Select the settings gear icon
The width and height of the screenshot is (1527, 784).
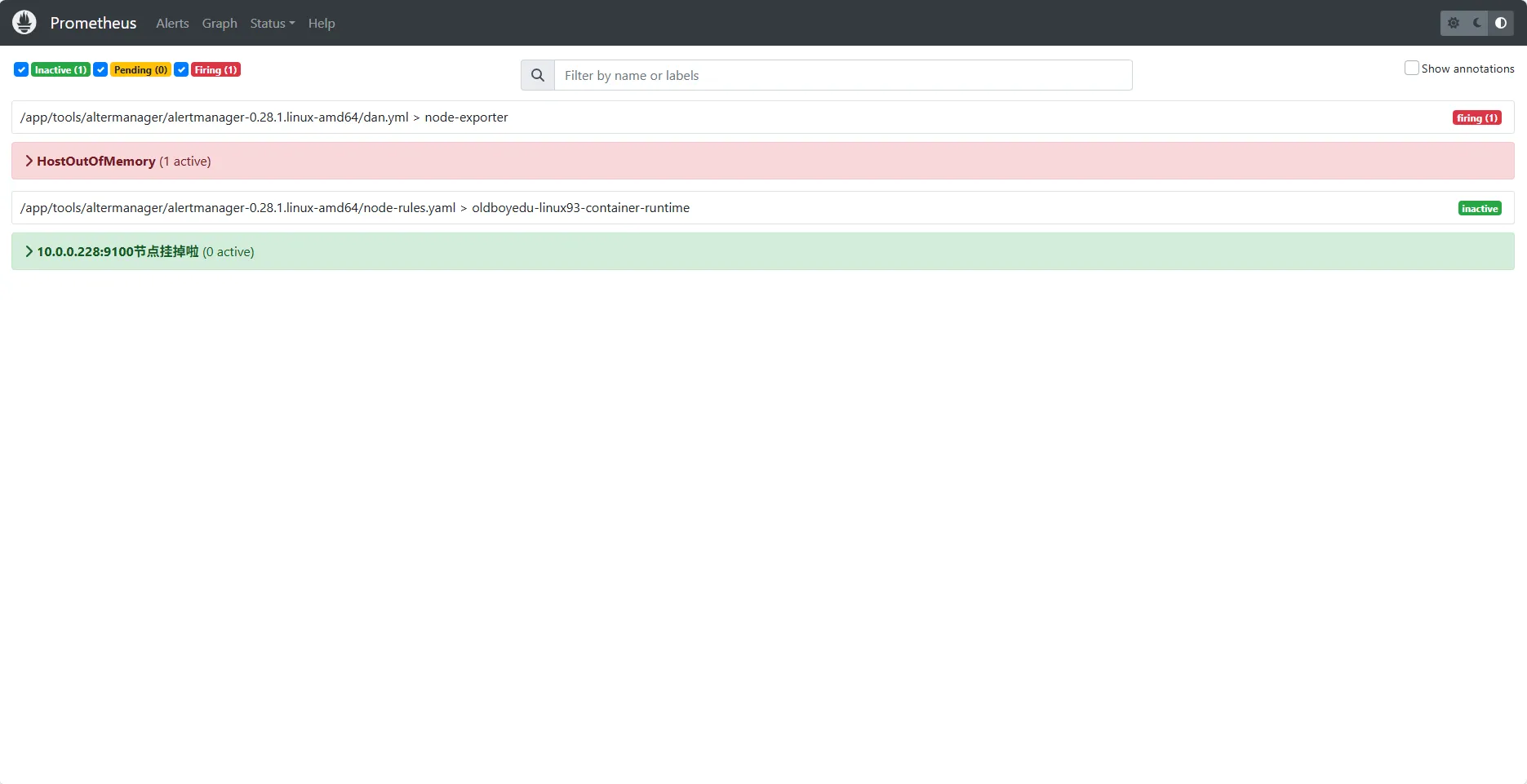tap(1454, 23)
